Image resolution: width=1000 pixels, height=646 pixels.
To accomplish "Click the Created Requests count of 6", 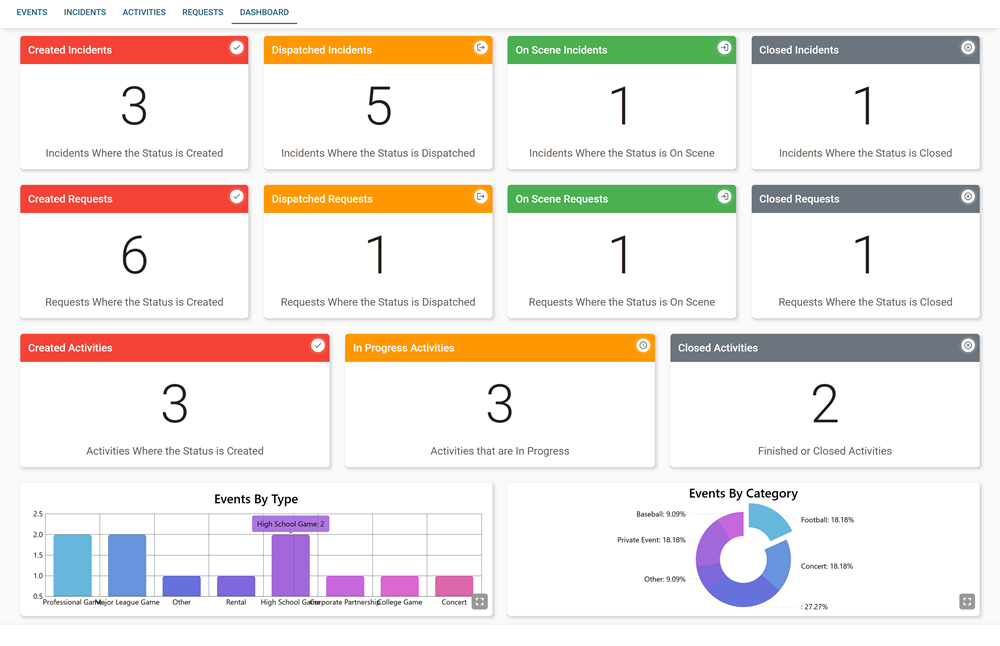I will tap(134, 255).
